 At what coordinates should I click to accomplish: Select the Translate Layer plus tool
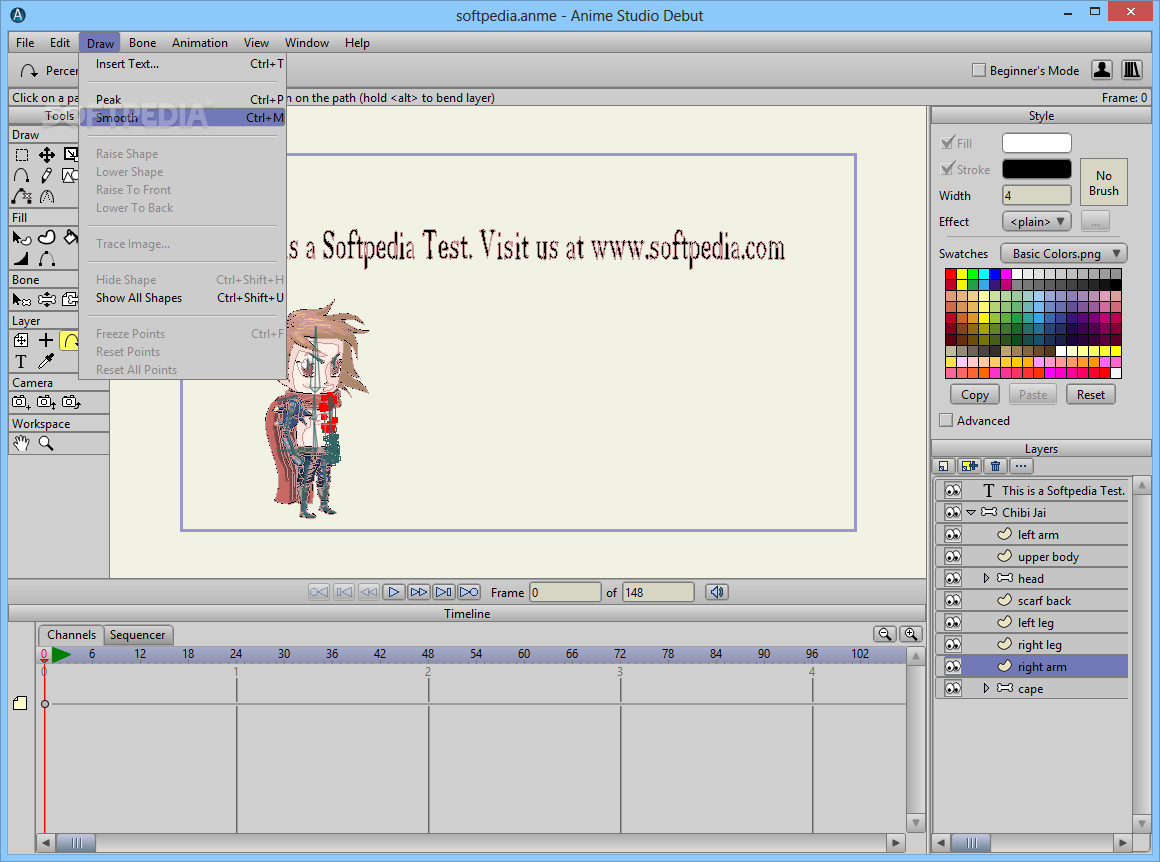[46, 340]
